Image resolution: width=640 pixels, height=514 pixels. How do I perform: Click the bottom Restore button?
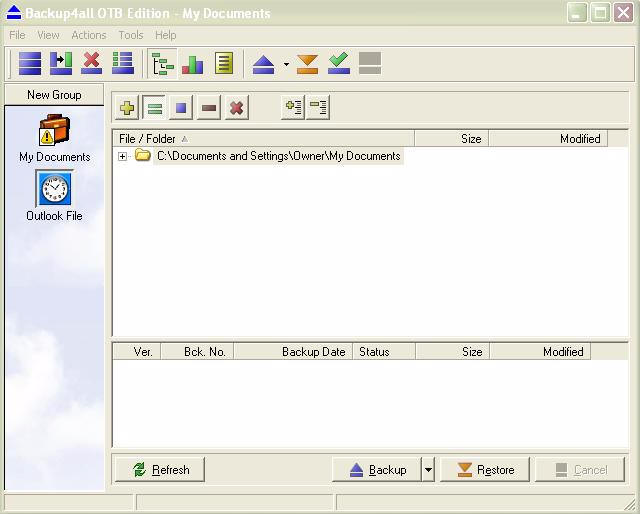point(484,469)
